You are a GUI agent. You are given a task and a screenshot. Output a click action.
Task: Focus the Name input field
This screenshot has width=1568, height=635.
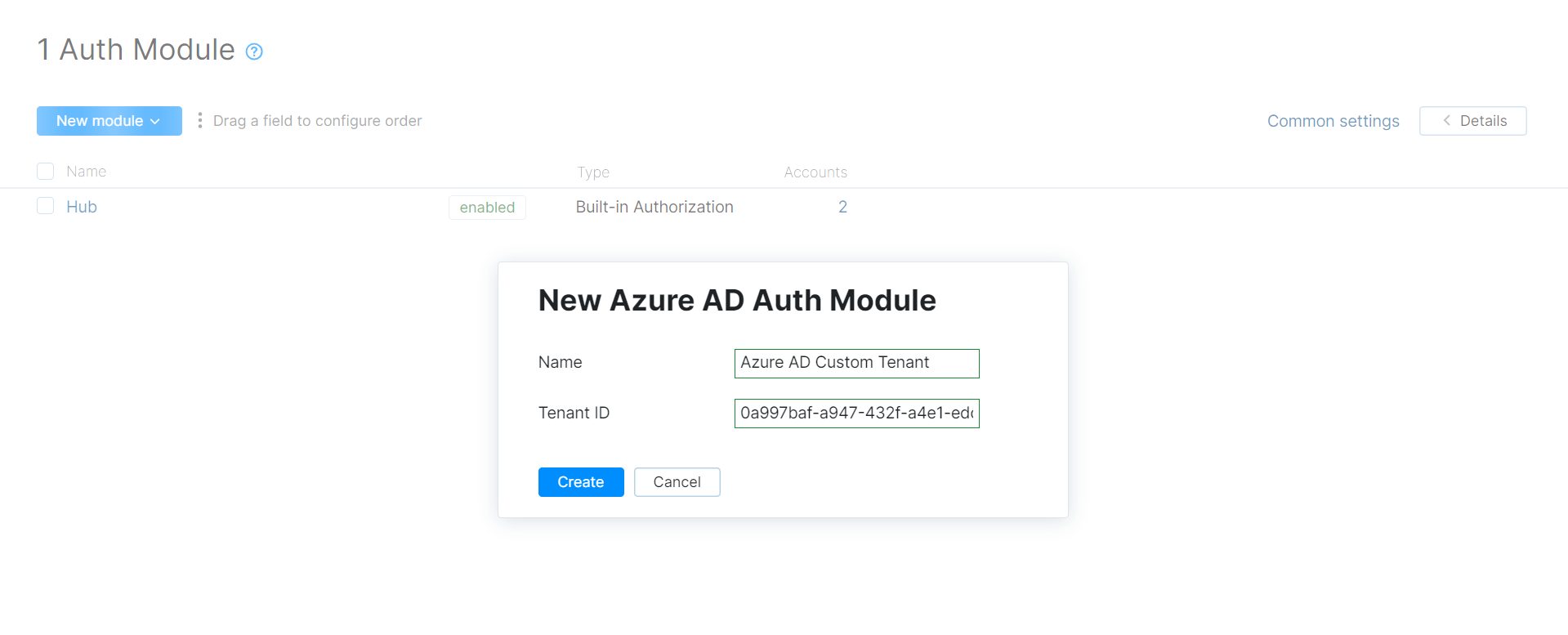click(x=856, y=363)
